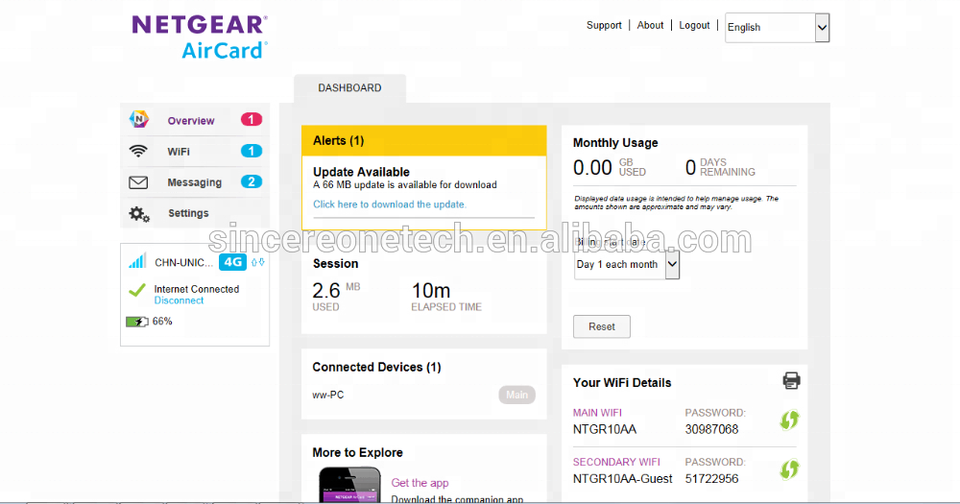Click the 30987068 password value
The image size is (960, 504).
(x=711, y=429)
